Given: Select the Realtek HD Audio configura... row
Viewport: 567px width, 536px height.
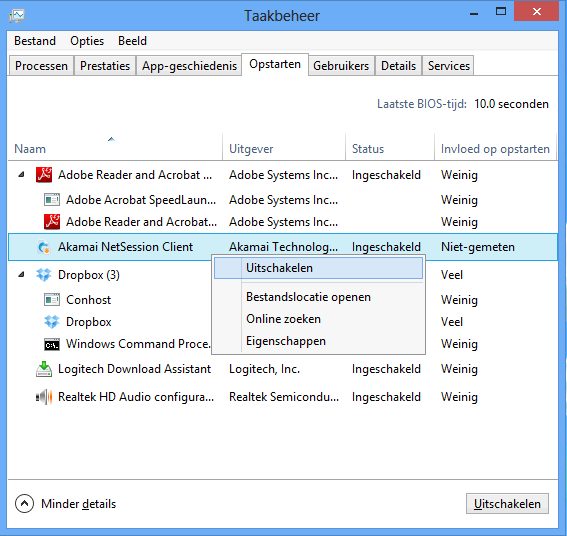Looking at the screenshot, I should [283, 397].
